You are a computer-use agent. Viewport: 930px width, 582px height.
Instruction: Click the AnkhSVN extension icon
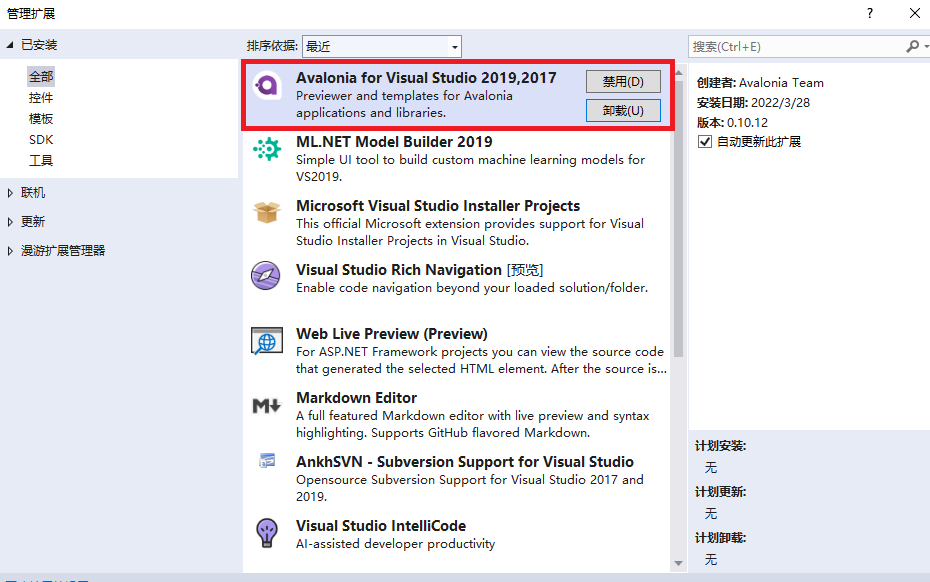[267, 460]
